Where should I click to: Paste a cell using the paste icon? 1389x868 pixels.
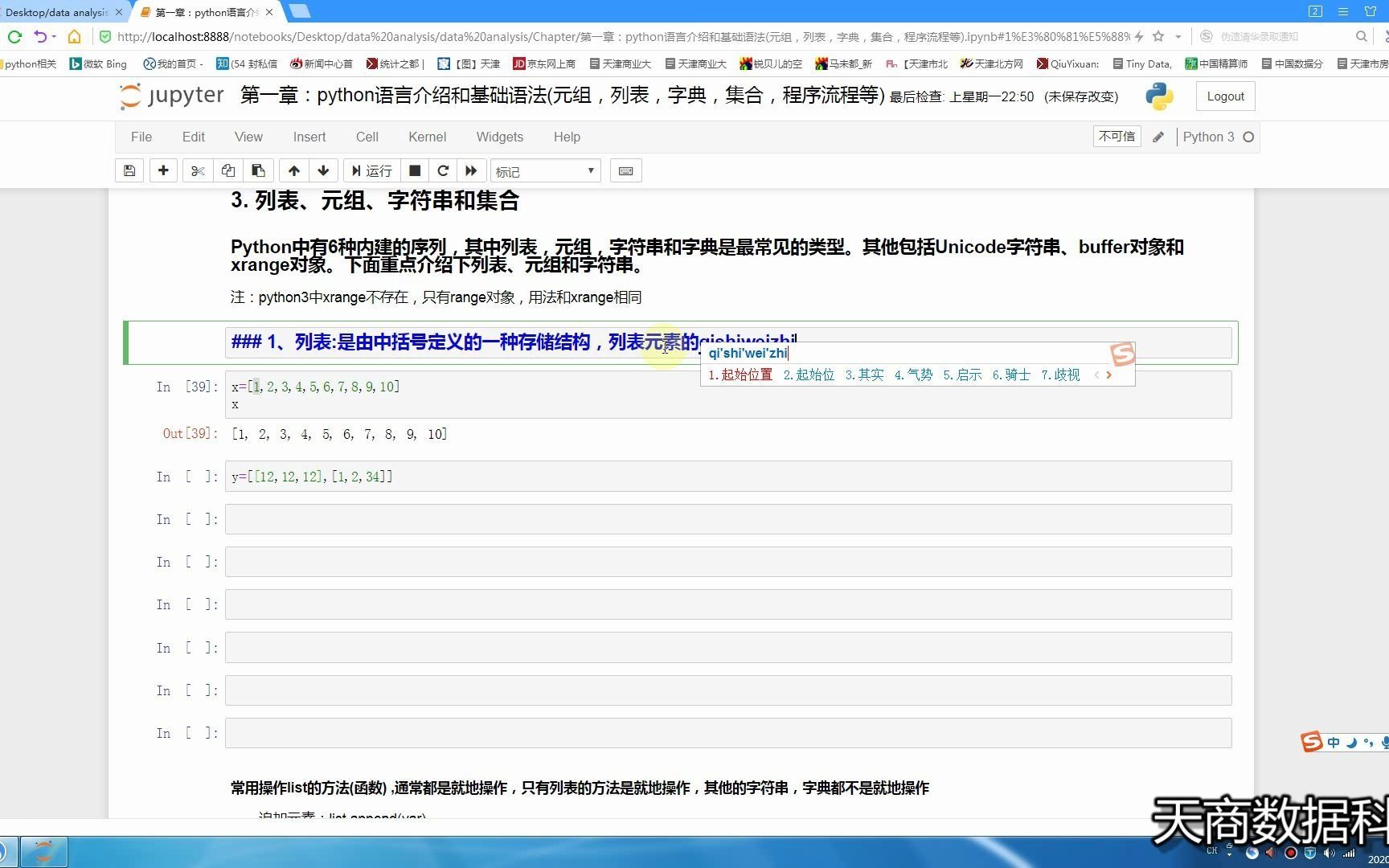[x=258, y=170]
